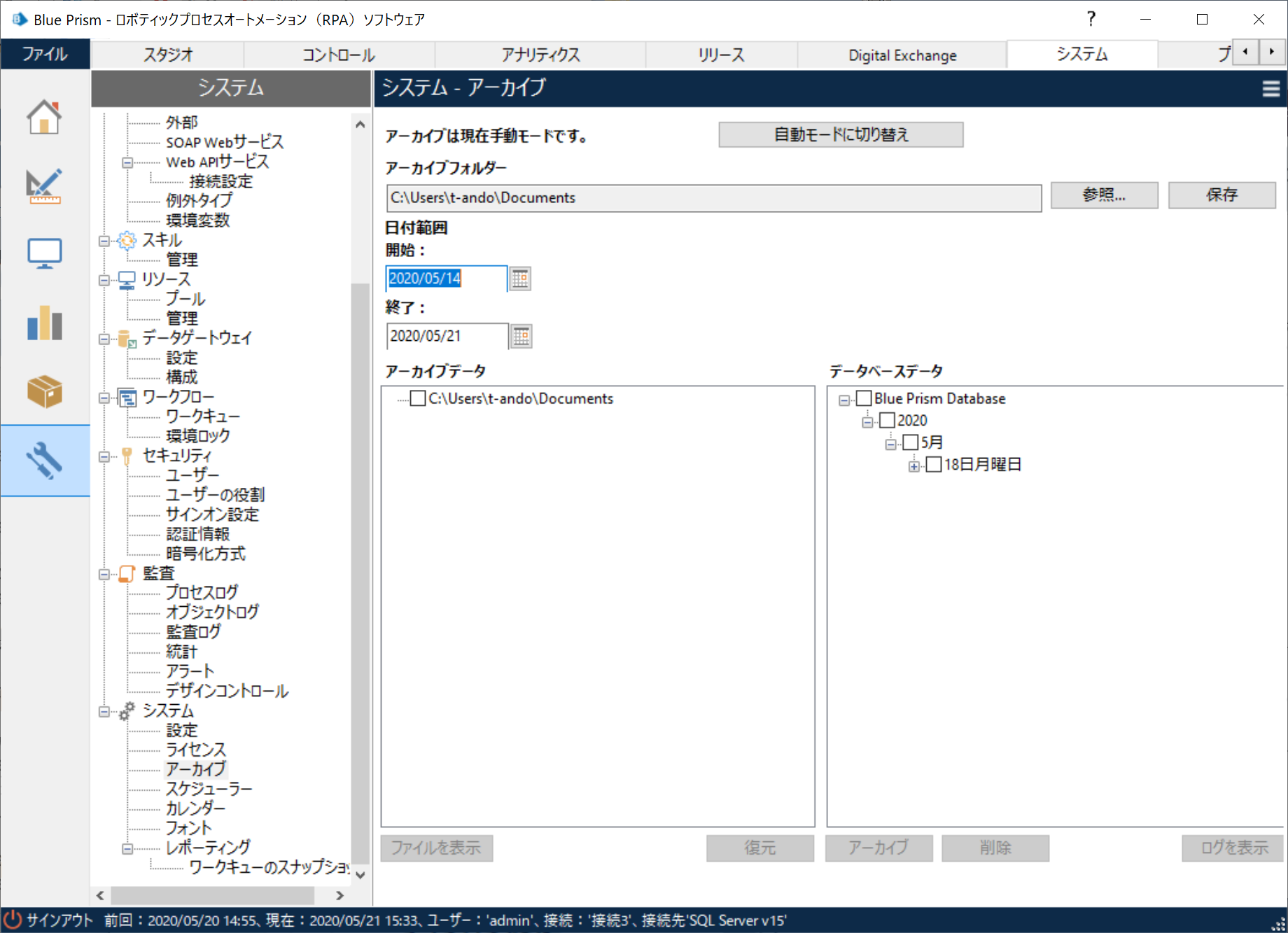1288x933 pixels.
Task: Open the hamburger menu in Archive header
Action: pos(1271,89)
